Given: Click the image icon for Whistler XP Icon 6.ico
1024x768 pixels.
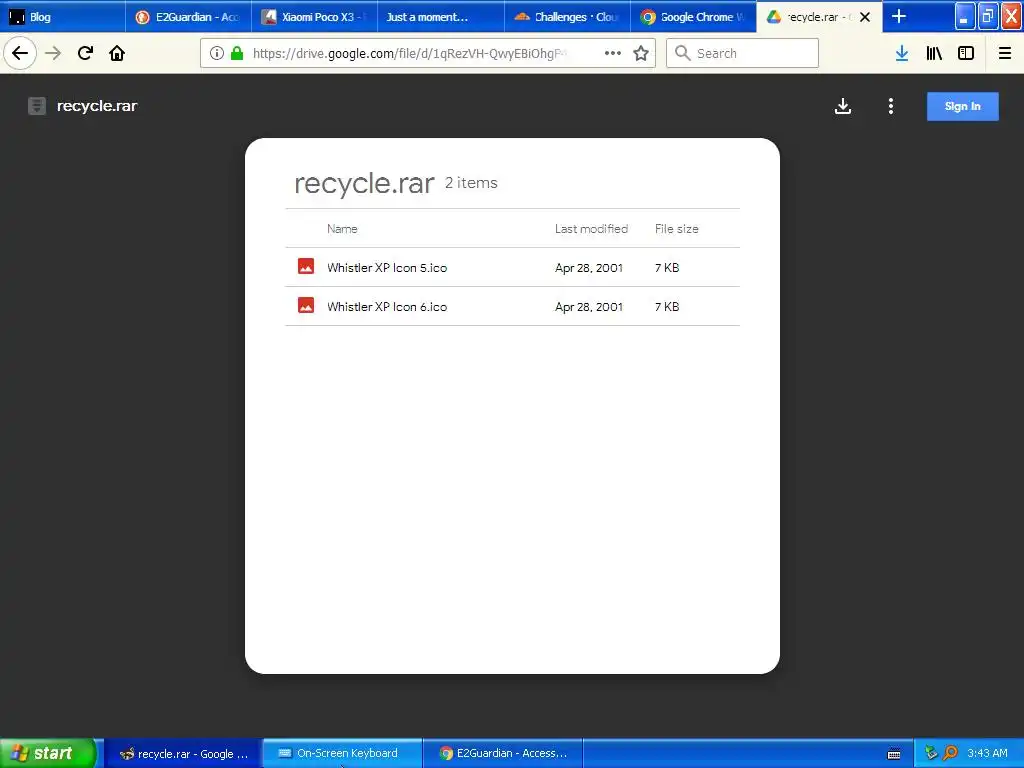Looking at the screenshot, I should 306,305.
